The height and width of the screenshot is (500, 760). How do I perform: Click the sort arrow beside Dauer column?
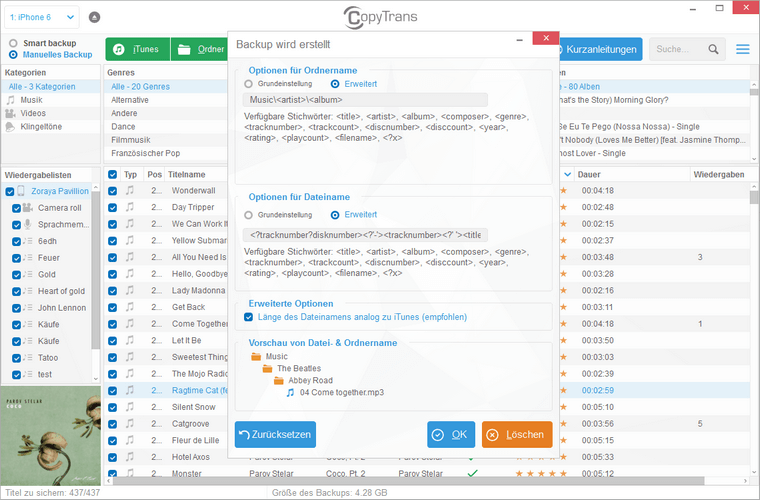click(x=568, y=174)
